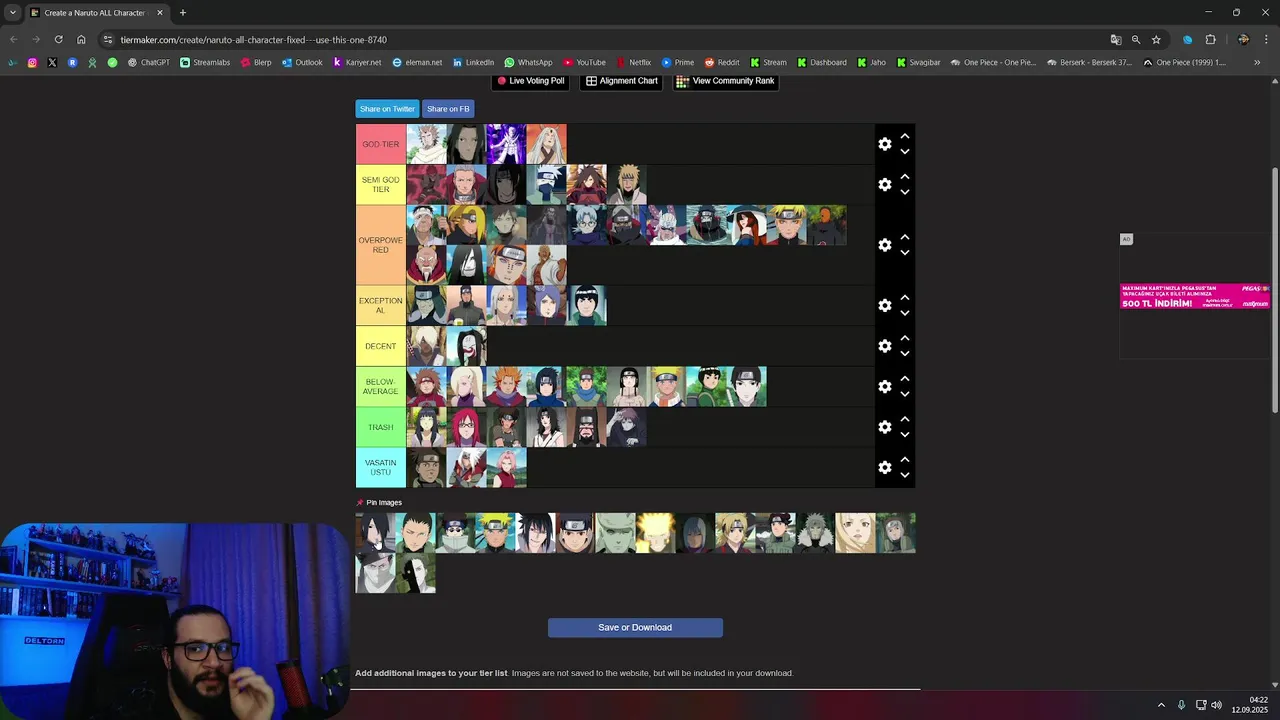The height and width of the screenshot is (720, 1280).
Task: Move SEMI GOD TIER row up
Action: point(905,177)
